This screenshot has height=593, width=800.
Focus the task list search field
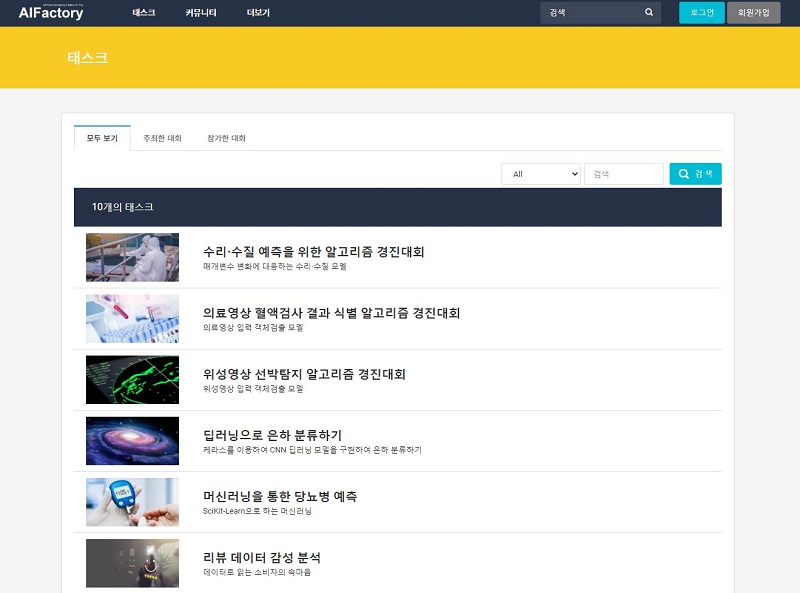coord(623,174)
